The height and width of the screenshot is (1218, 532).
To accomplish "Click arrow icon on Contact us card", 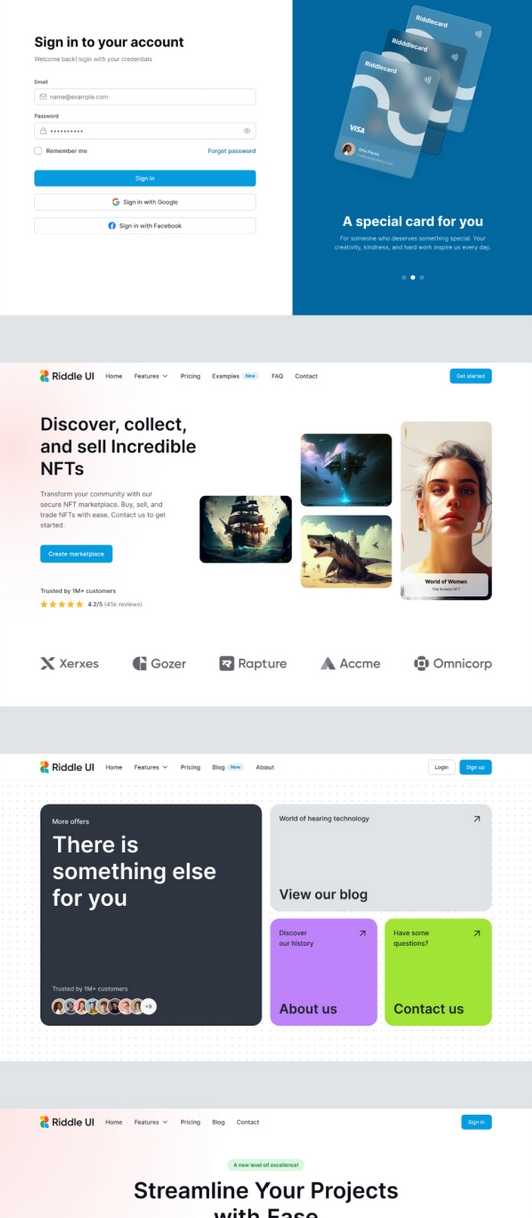I will (x=477, y=933).
